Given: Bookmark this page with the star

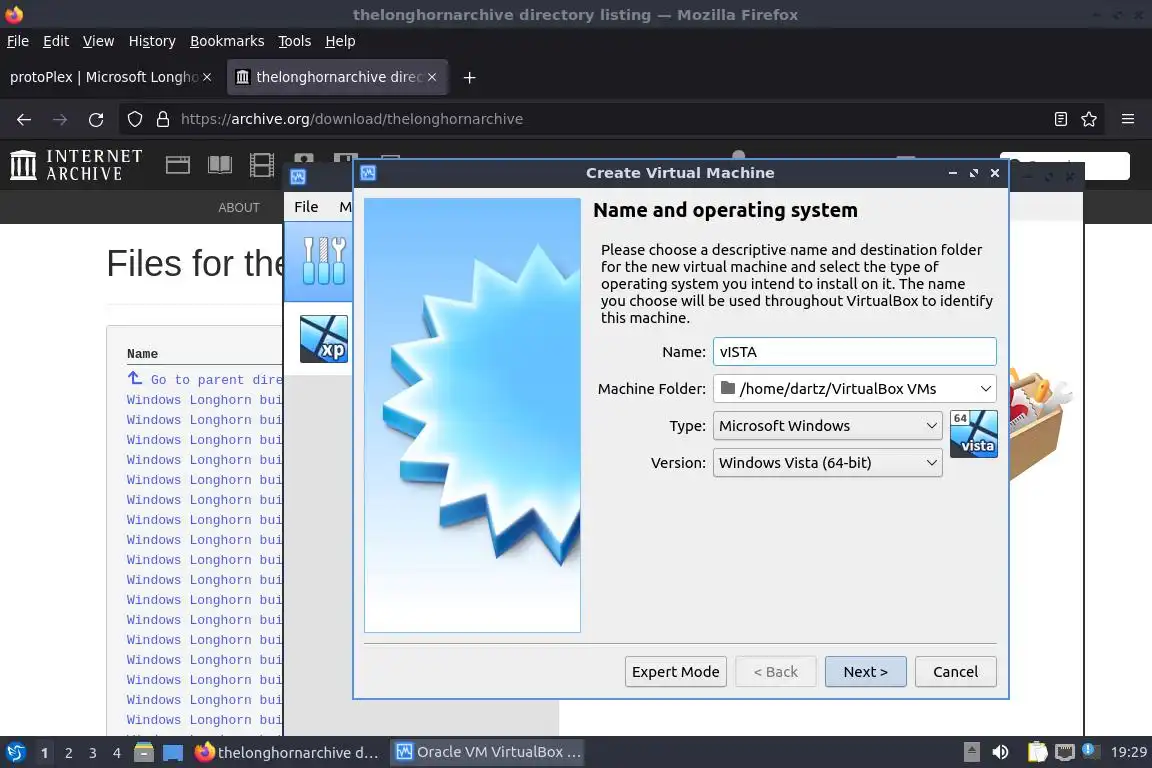Looking at the screenshot, I should (1089, 119).
